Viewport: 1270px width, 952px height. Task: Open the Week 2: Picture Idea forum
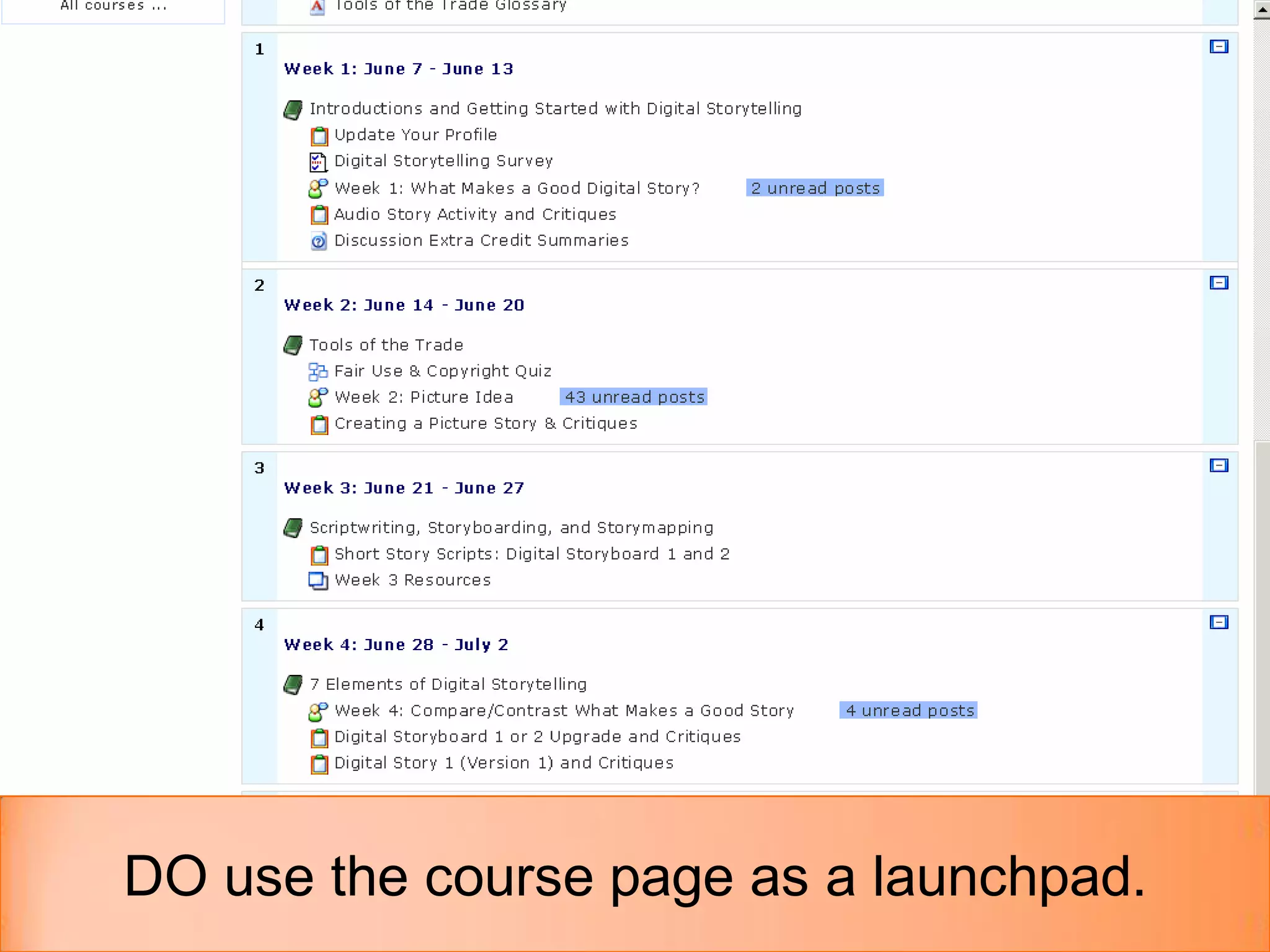tap(424, 397)
